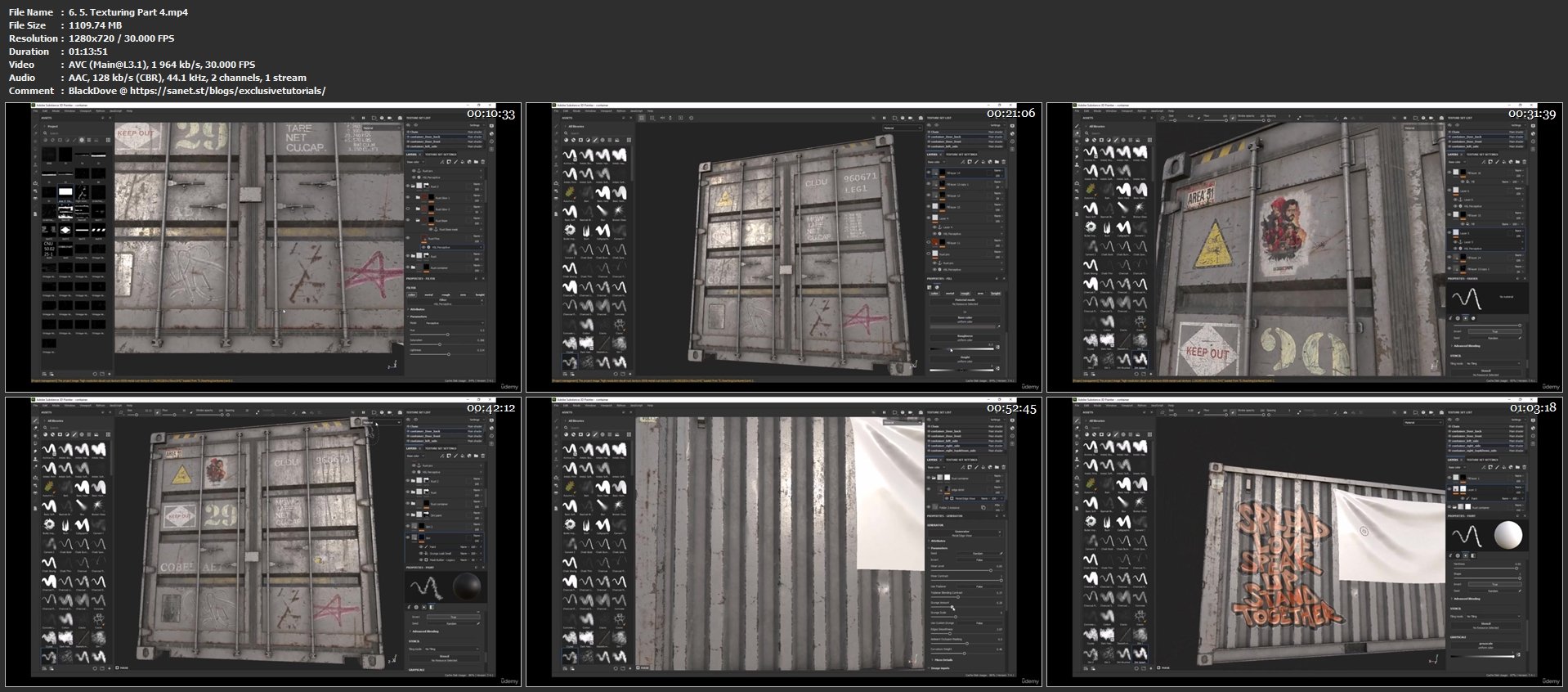Click the Udemy logo in the 00:52:45 frame
This screenshot has height=692, width=1568.
pyautogui.click(x=1029, y=681)
